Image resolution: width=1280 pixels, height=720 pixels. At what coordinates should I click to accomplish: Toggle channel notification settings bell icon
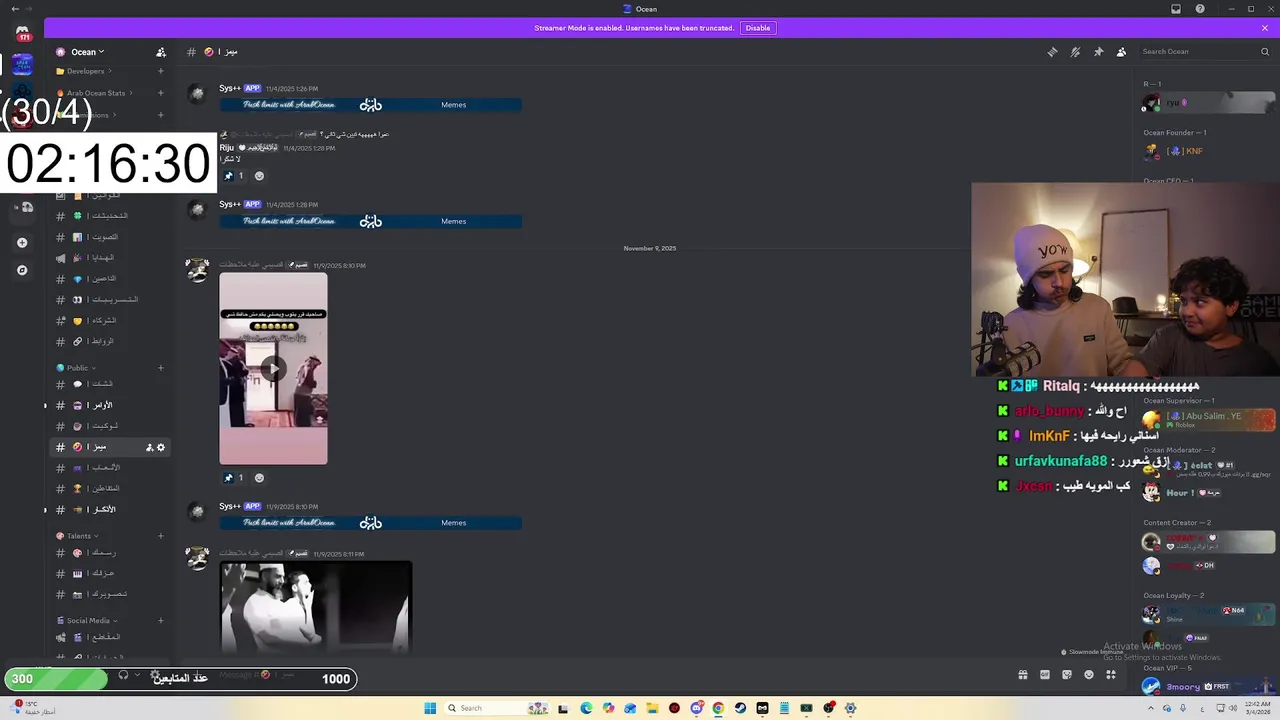(x=1075, y=52)
